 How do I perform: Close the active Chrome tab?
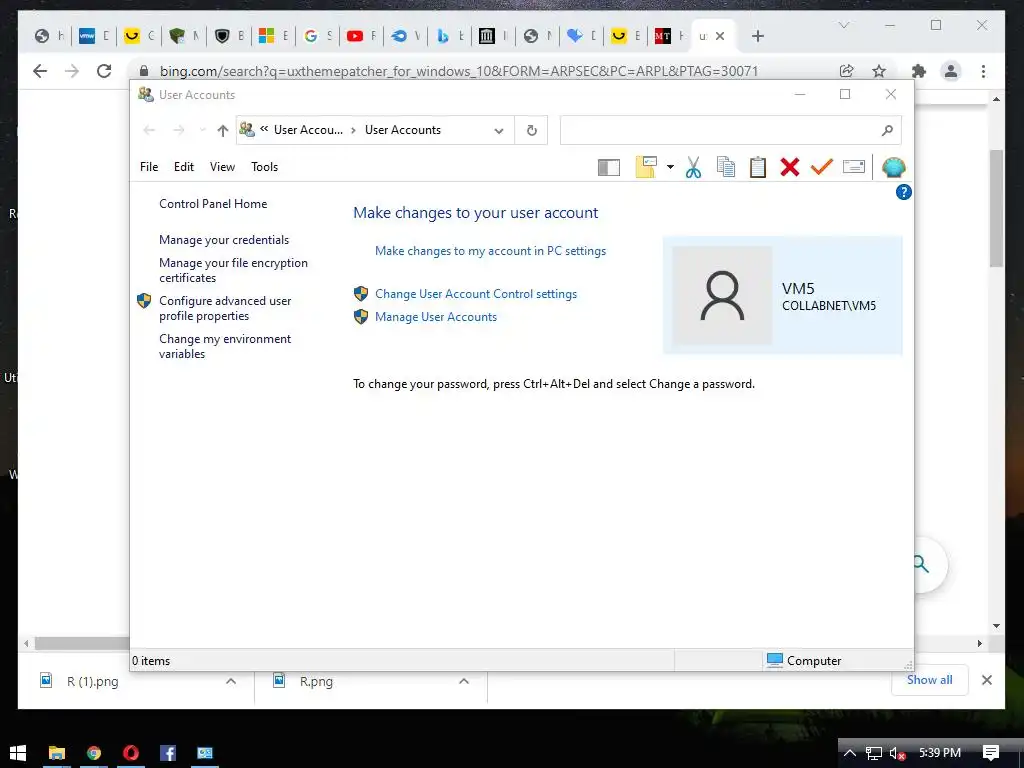tap(720, 36)
